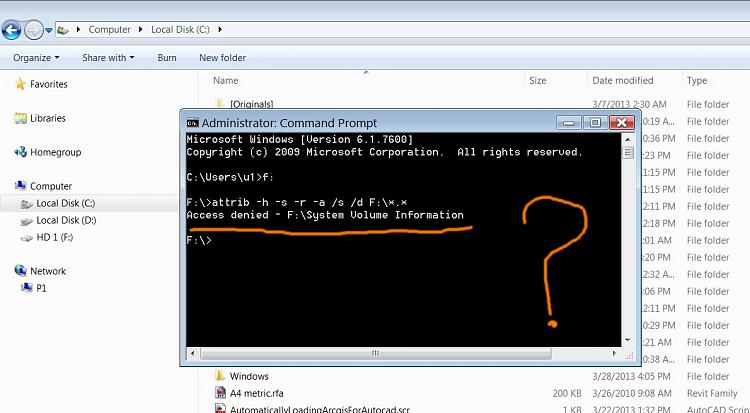The width and height of the screenshot is (750, 413).
Task: Click the 3/28/2013 4:05 PM date cell
Action: 631,377
